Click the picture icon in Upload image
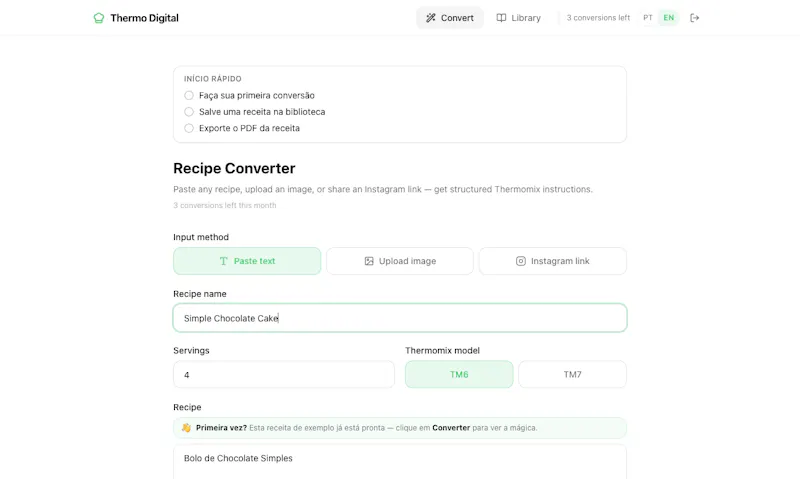 [369, 261]
